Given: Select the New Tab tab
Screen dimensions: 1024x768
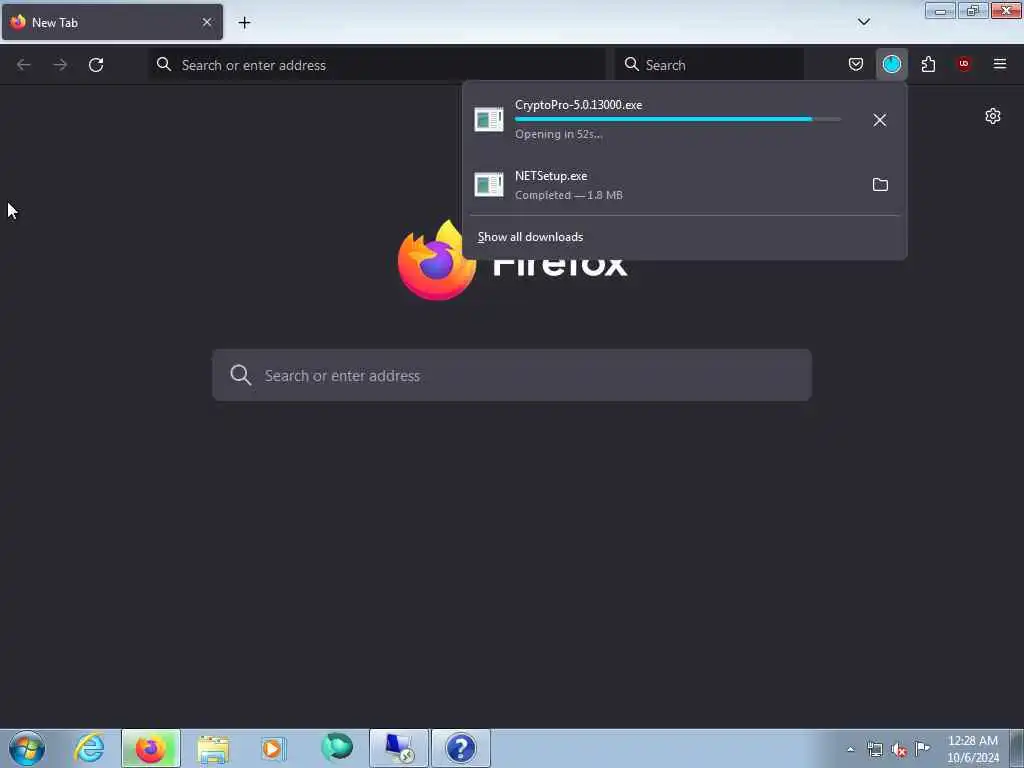Looking at the screenshot, I should tap(112, 22).
